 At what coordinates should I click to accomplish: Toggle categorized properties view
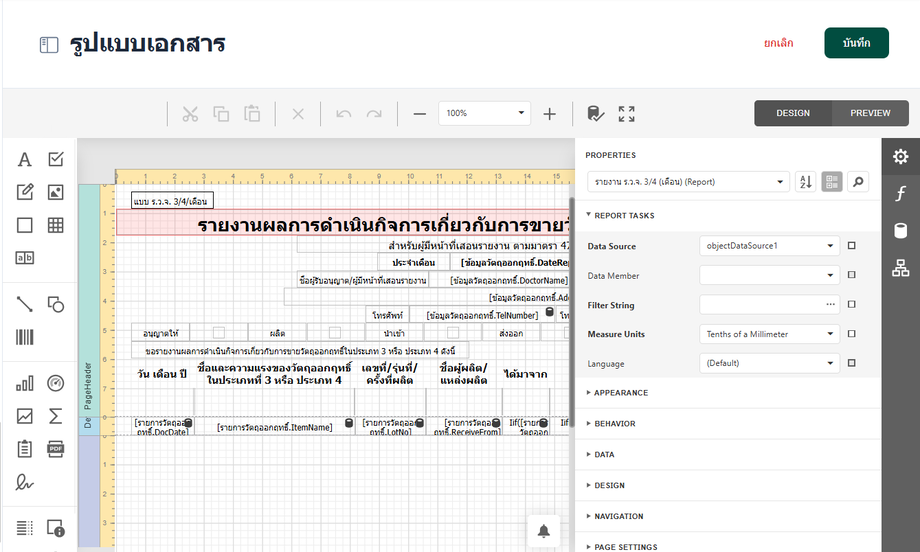tap(831, 182)
